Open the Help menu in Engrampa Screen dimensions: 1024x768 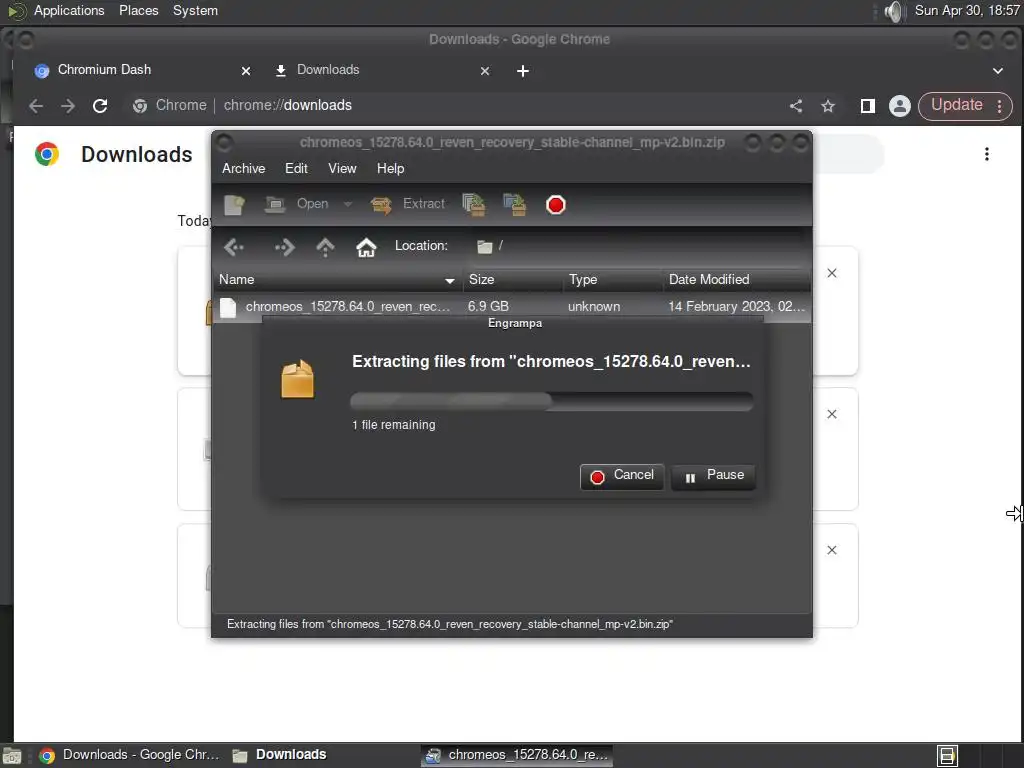tap(391, 168)
